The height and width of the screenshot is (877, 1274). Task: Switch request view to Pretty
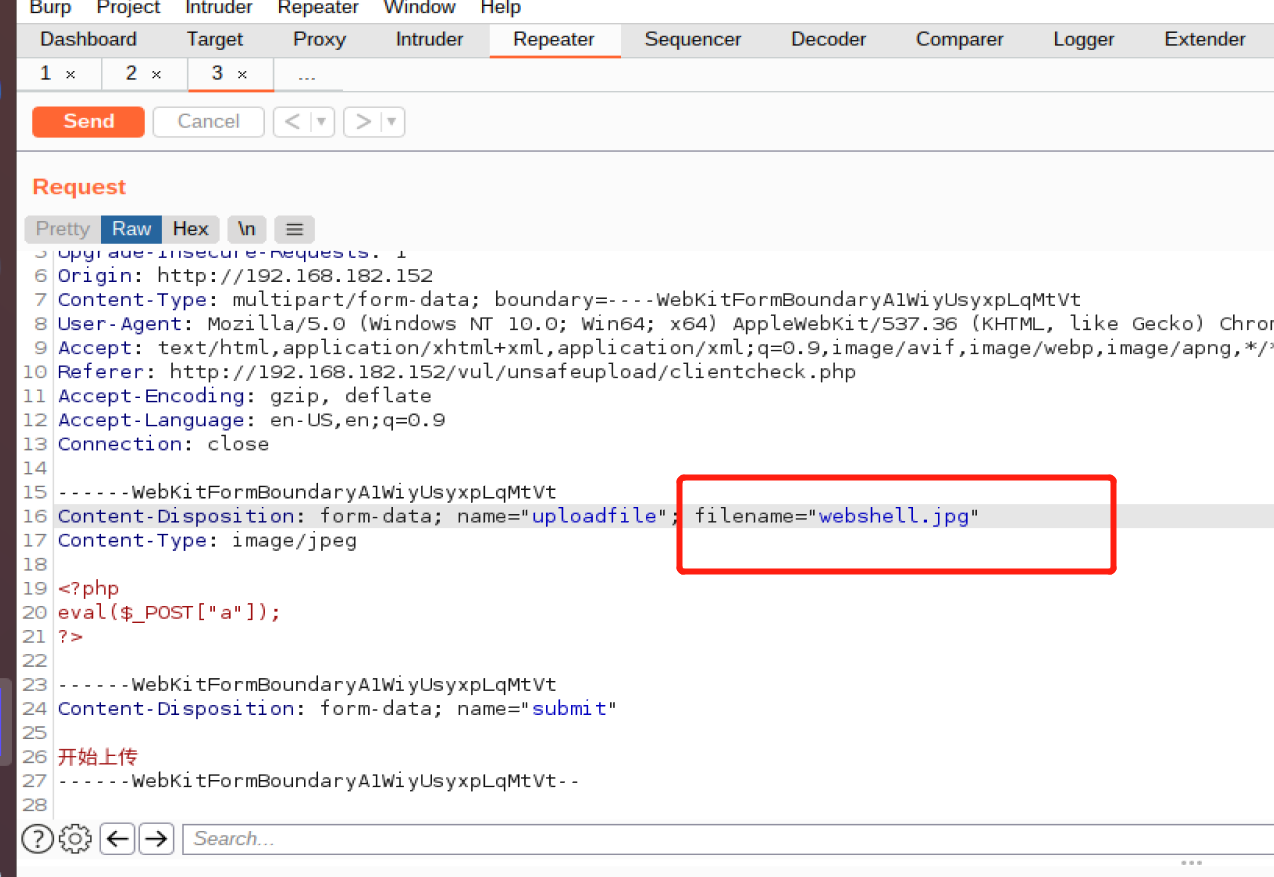point(63,229)
